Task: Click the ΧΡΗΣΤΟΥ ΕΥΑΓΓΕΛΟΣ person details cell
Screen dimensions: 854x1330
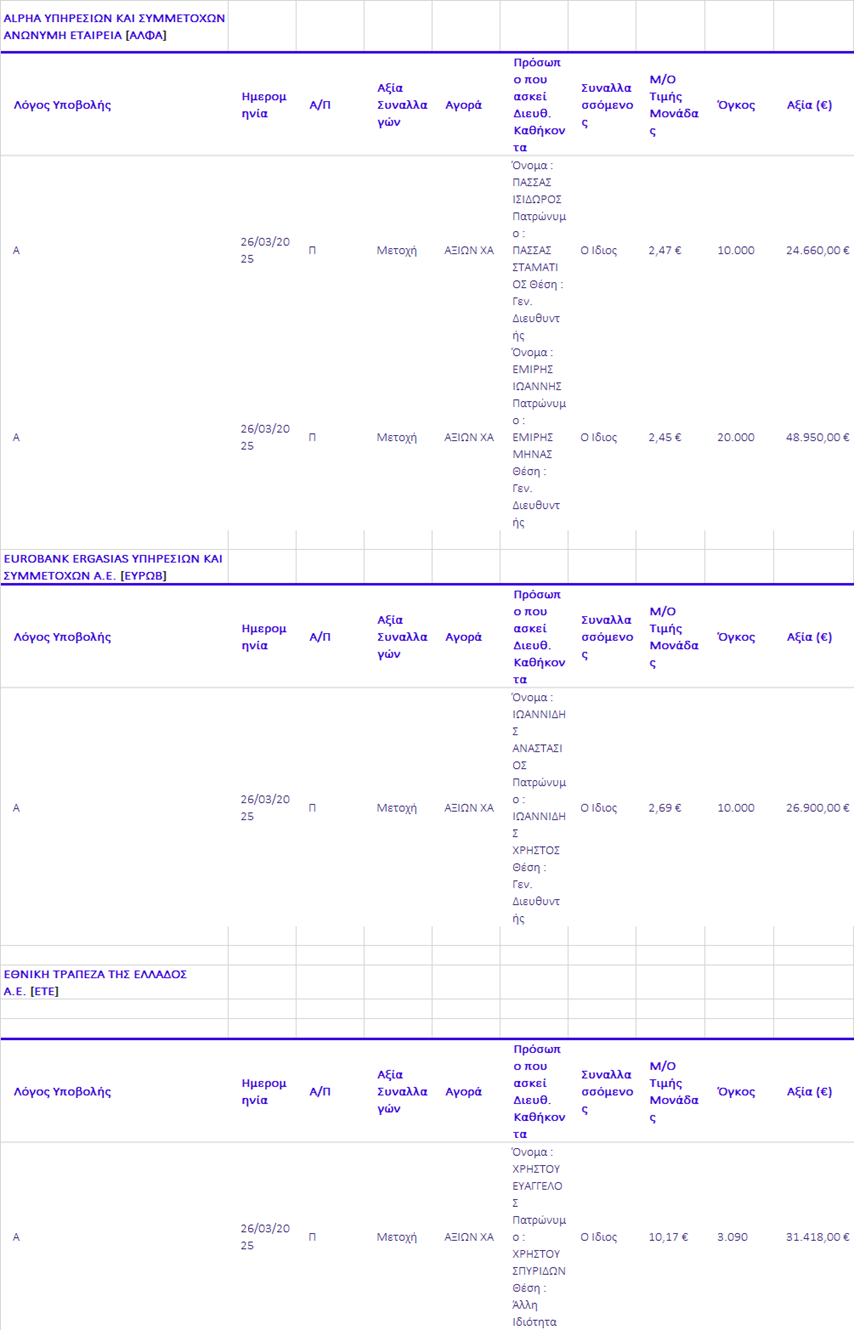Action: 538,1237
